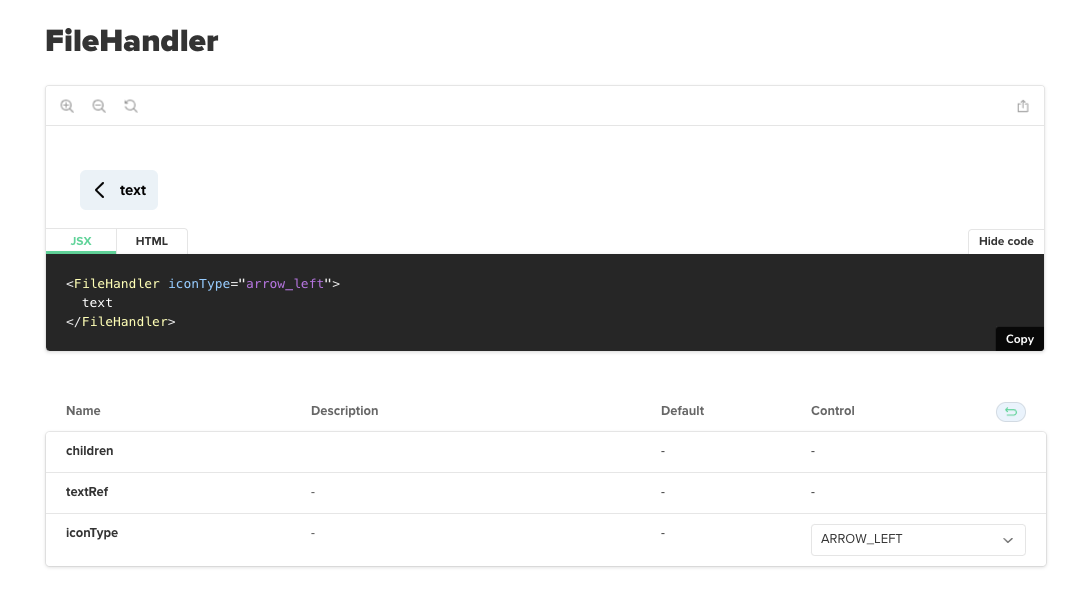The height and width of the screenshot is (598, 1085).
Task: Open the iconType ARROW_LEFT dropdown
Action: pyautogui.click(x=918, y=539)
